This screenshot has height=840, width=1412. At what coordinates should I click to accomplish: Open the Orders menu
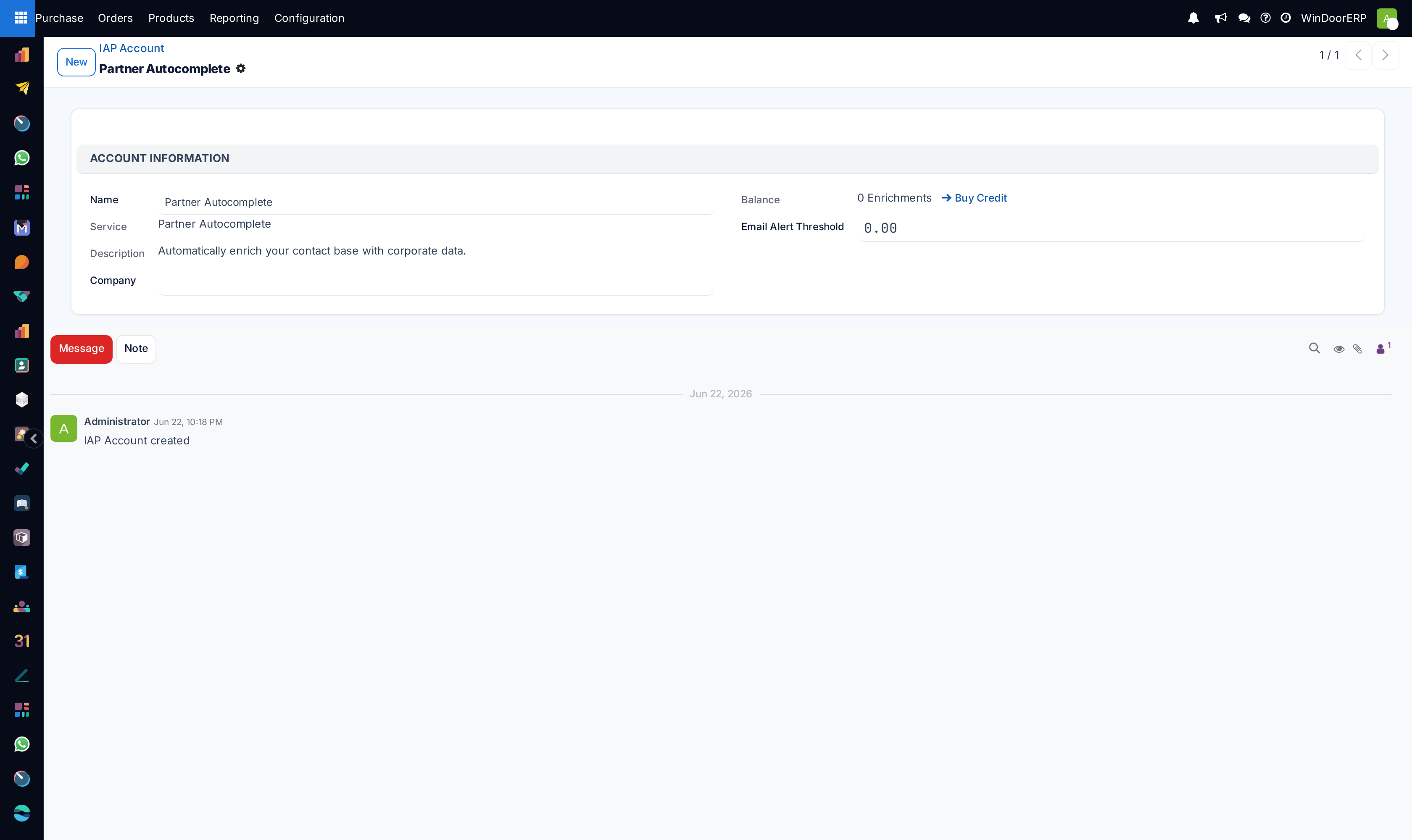pyautogui.click(x=115, y=18)
